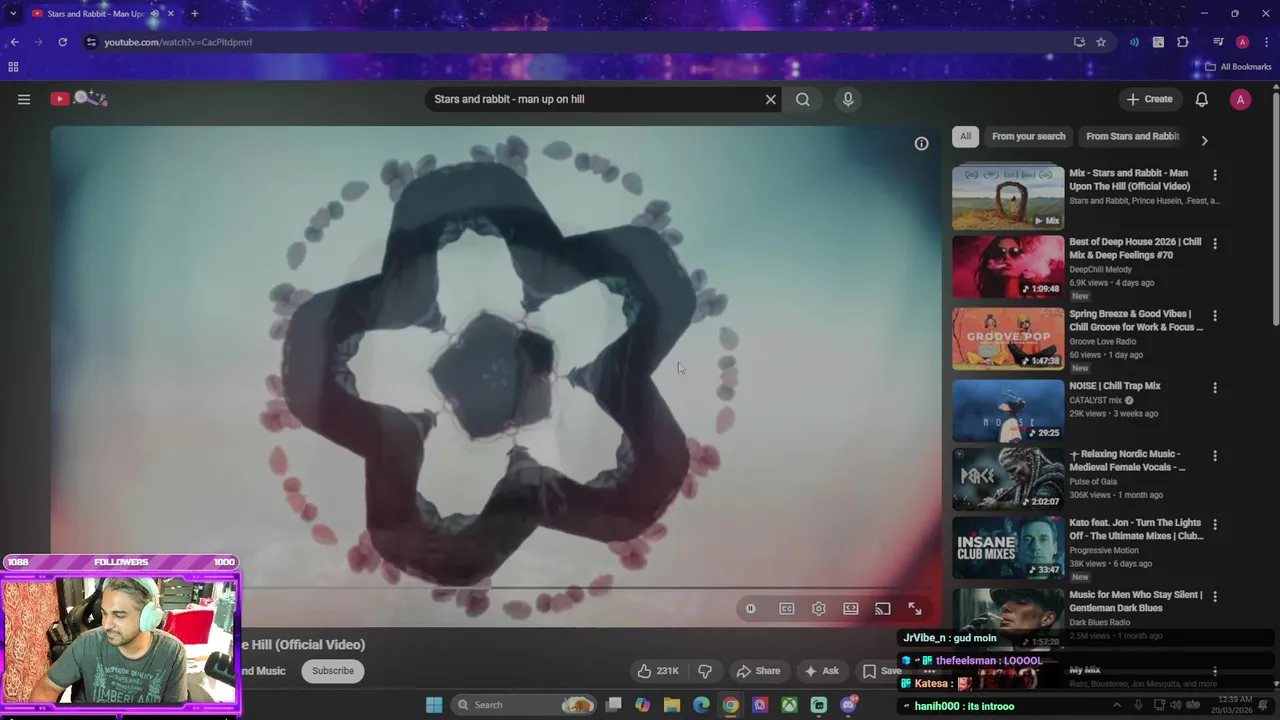1280x720 pixels.
Task: Subscribe to the channel
Action: click(333, 671)
